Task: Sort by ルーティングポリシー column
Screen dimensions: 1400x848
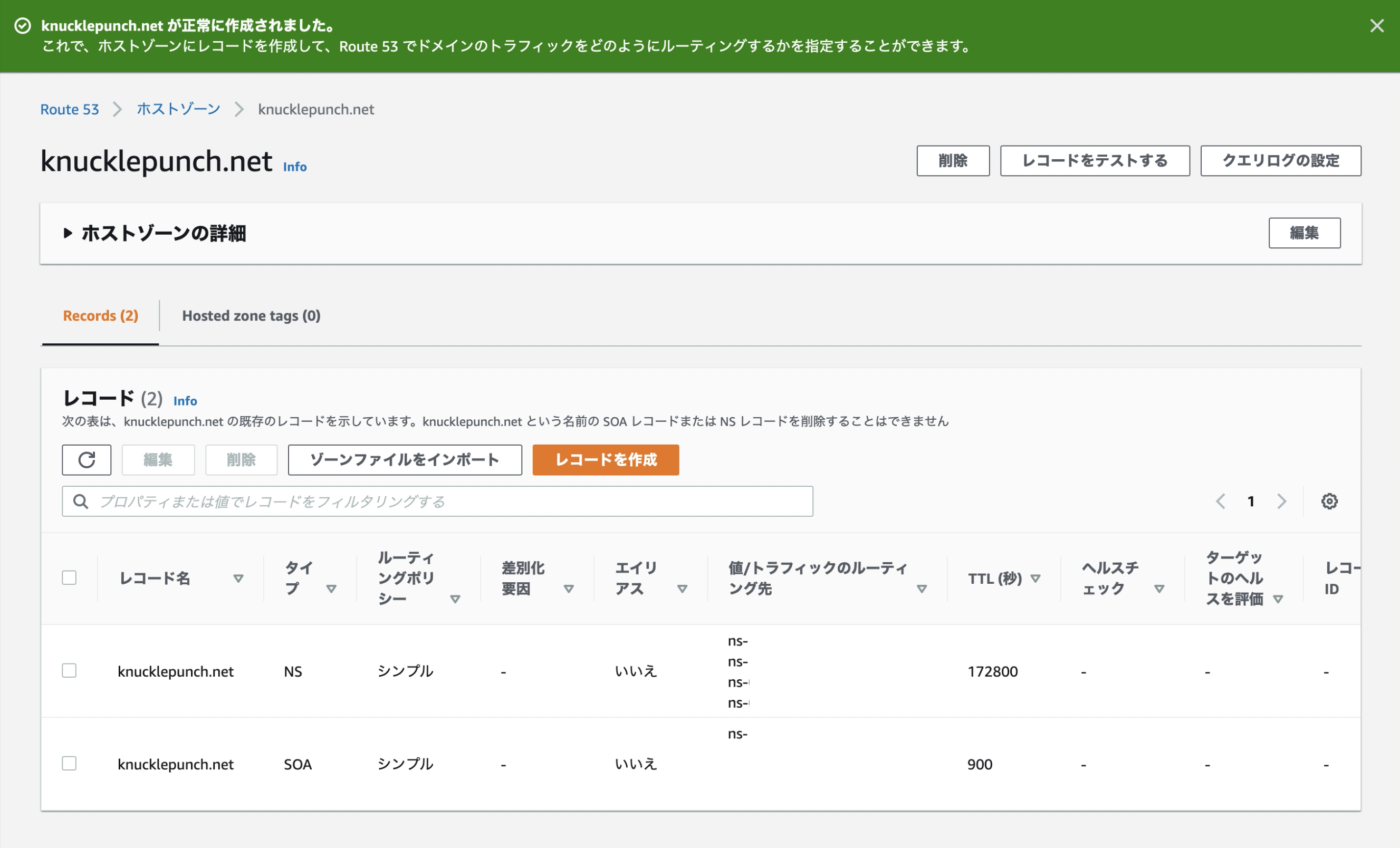Action: 455,599
